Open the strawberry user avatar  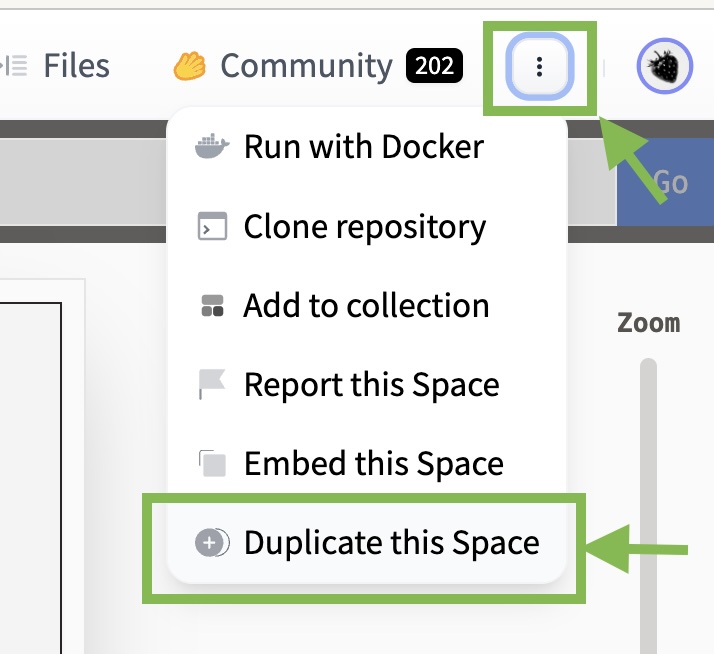click(x=664, y=66)
